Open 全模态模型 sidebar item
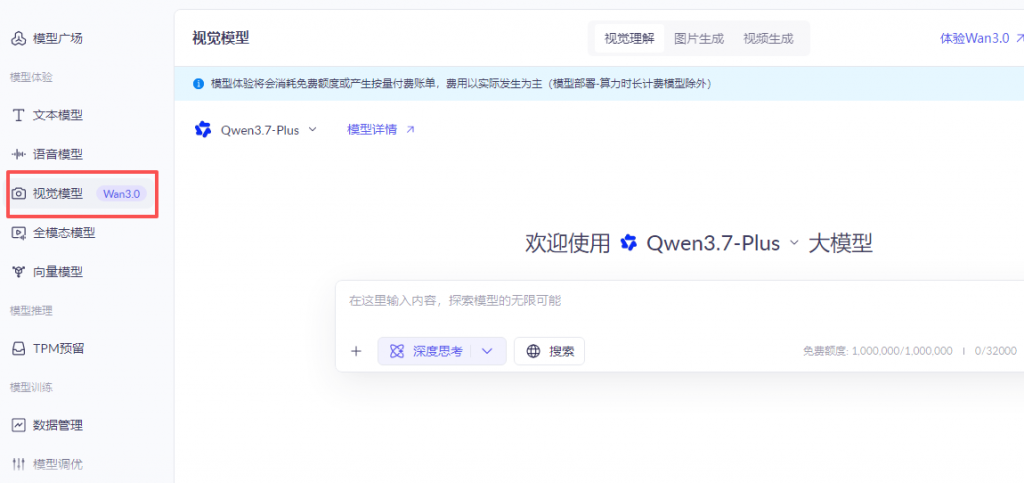The image size is (1024, 483). (x=64, y=232)
